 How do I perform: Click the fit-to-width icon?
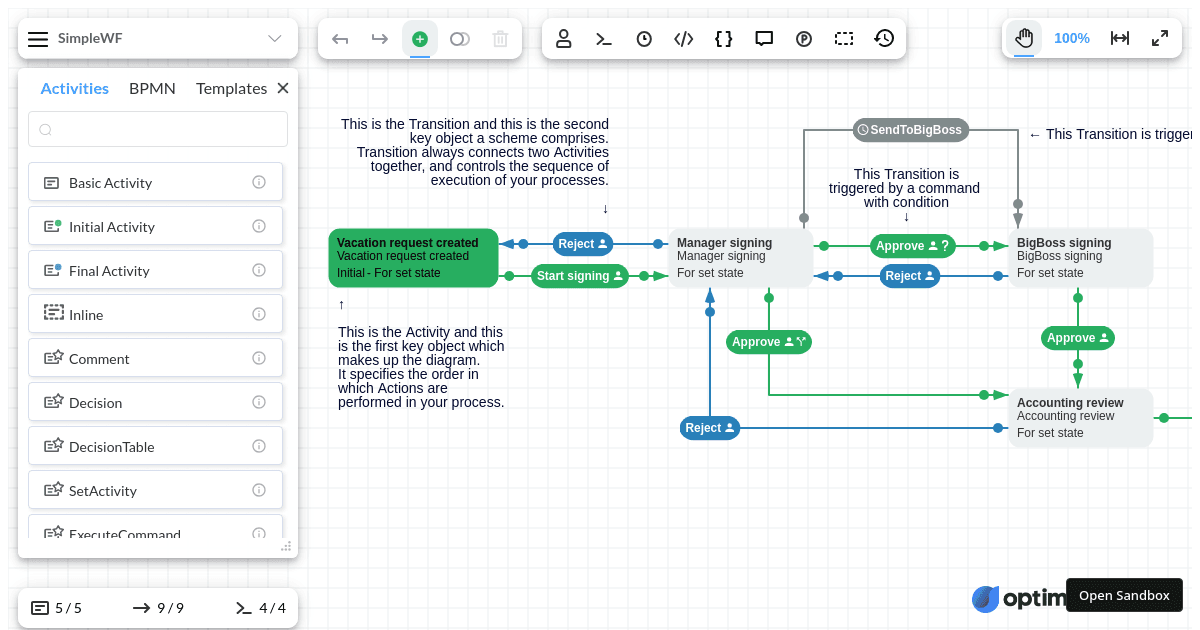point(1120,39)
